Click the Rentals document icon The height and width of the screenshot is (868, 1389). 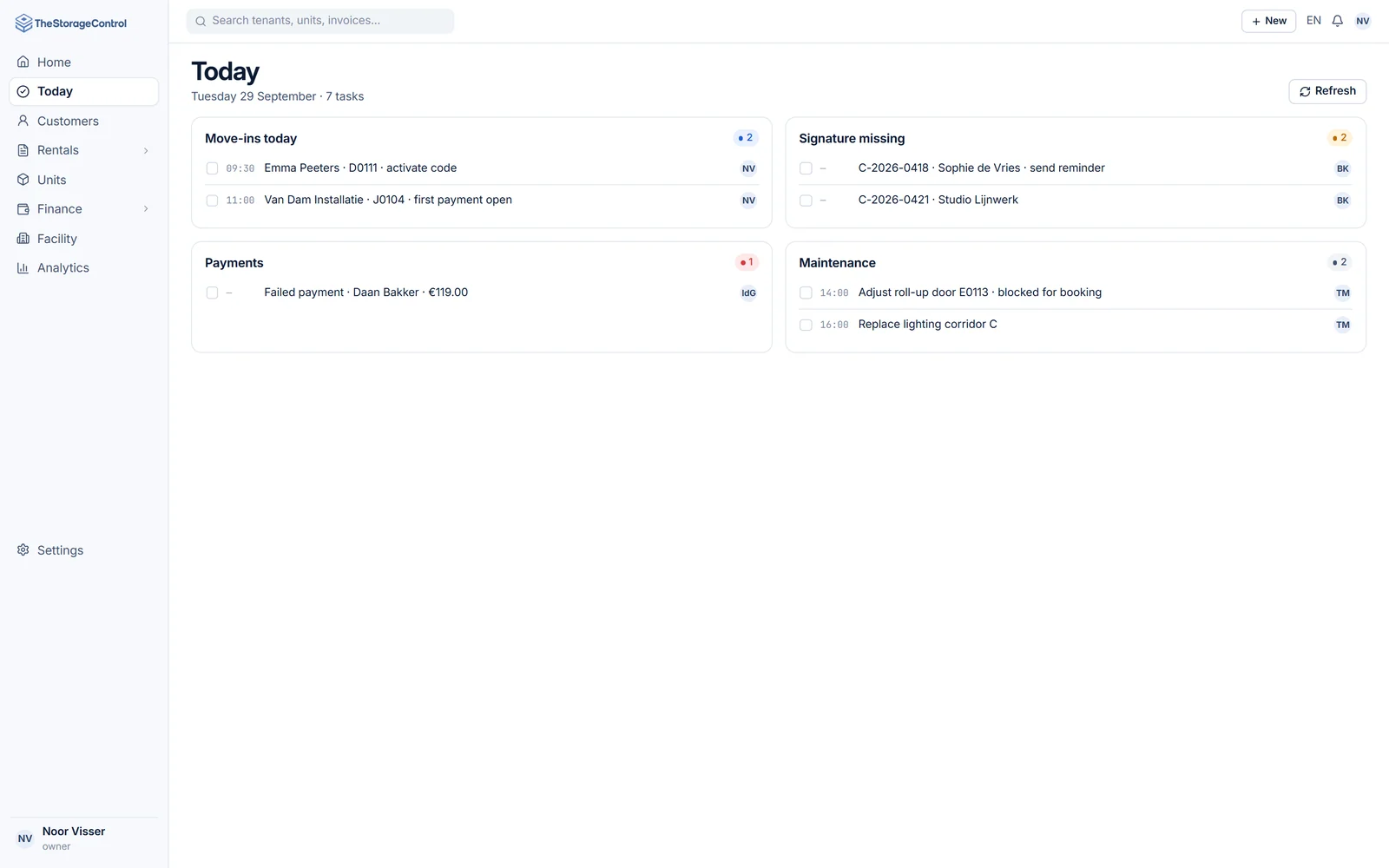pyautogui.click(x=23, y=150)
